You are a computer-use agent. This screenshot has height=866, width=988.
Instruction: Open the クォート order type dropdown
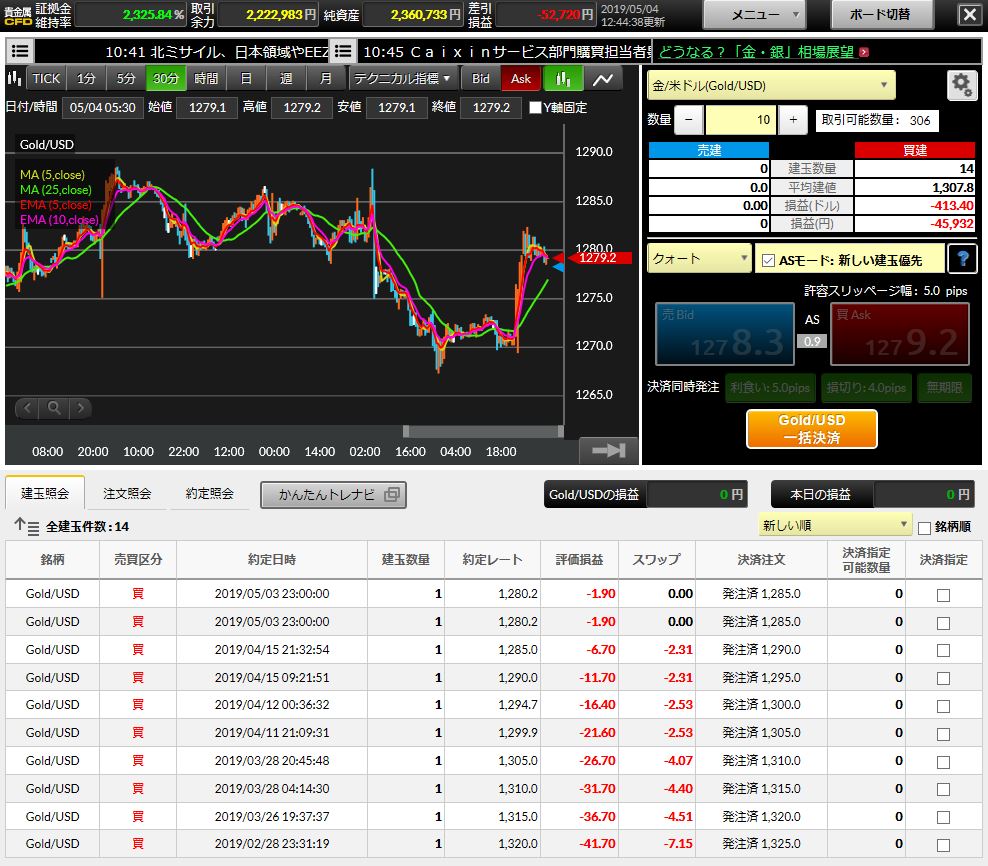click(699, 258)
